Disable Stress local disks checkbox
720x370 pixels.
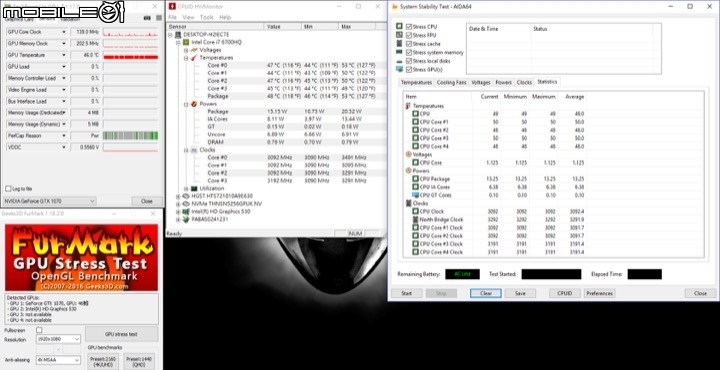409,61
